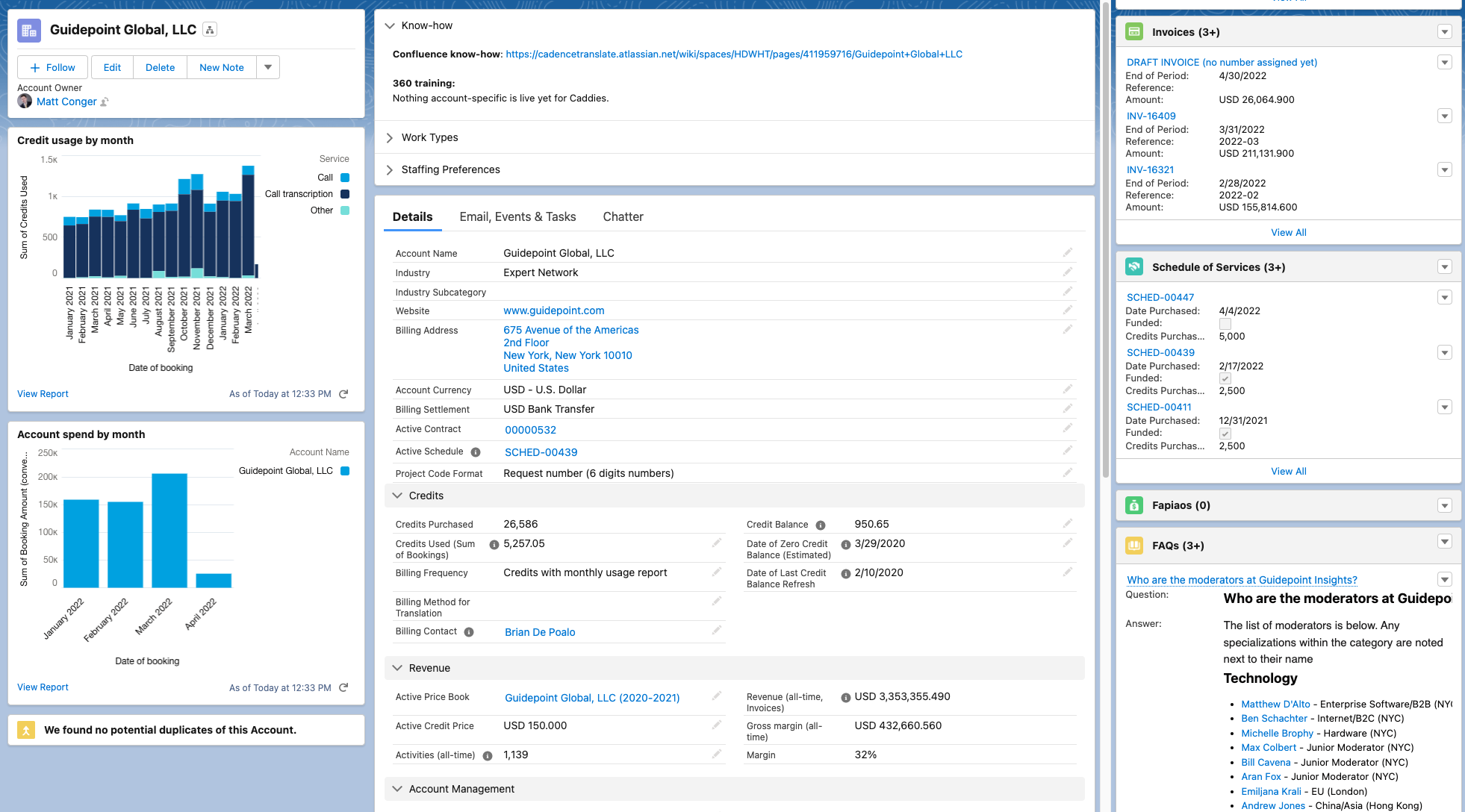
Task: Show info tooltip for Active Schedule
Action: [476, 452]
